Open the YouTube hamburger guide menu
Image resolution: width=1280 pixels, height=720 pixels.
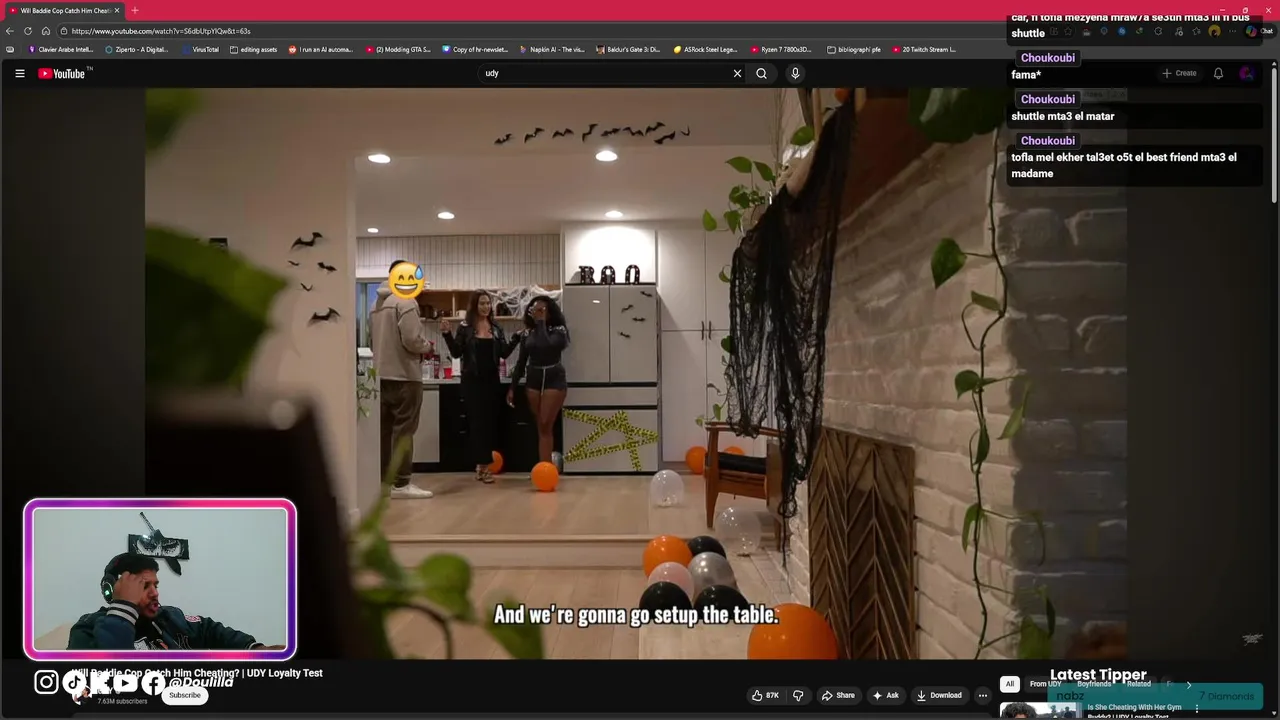click(x=19, y=73)
